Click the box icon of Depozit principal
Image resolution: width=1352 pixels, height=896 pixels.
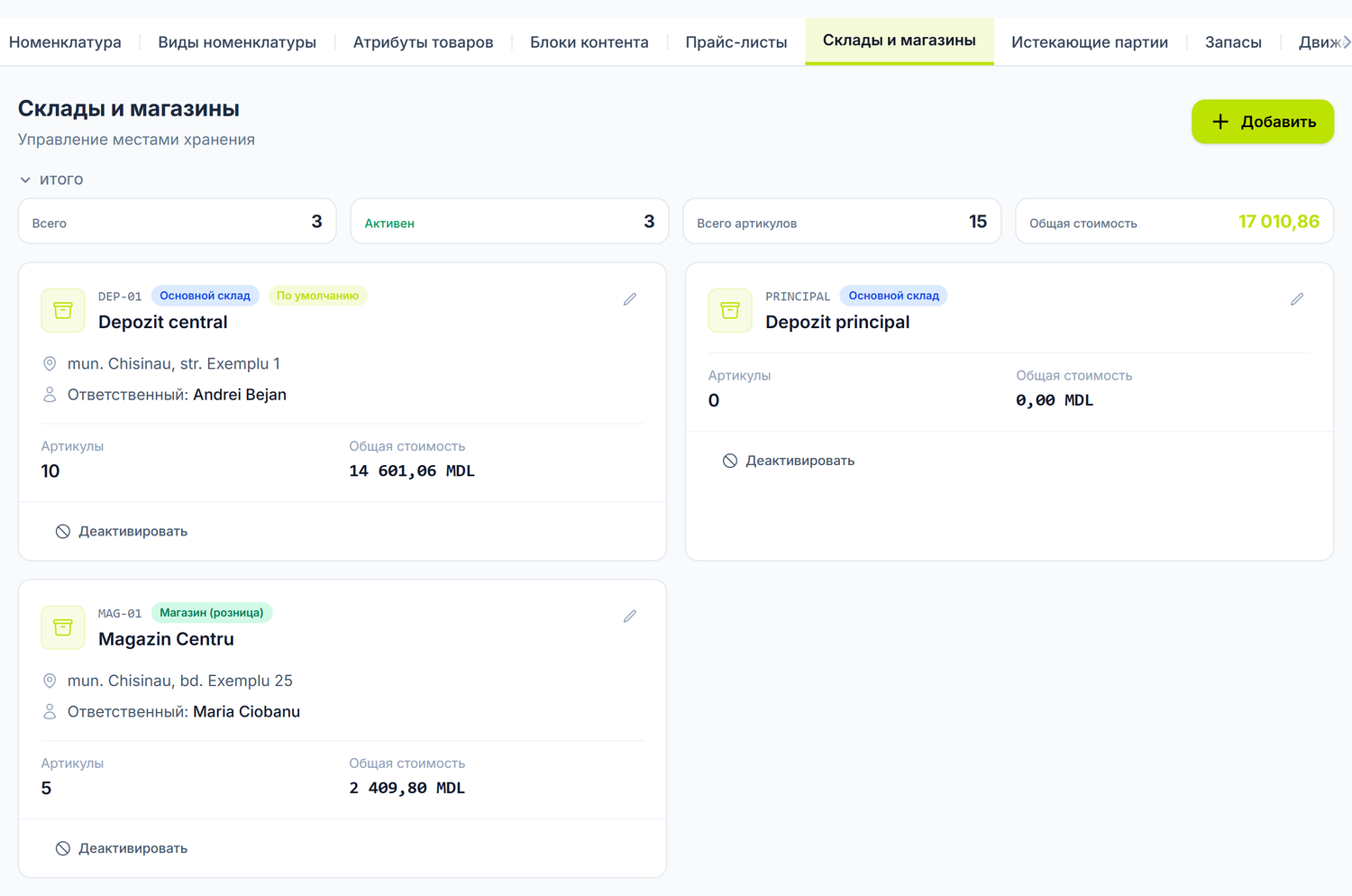coord(730,310)
